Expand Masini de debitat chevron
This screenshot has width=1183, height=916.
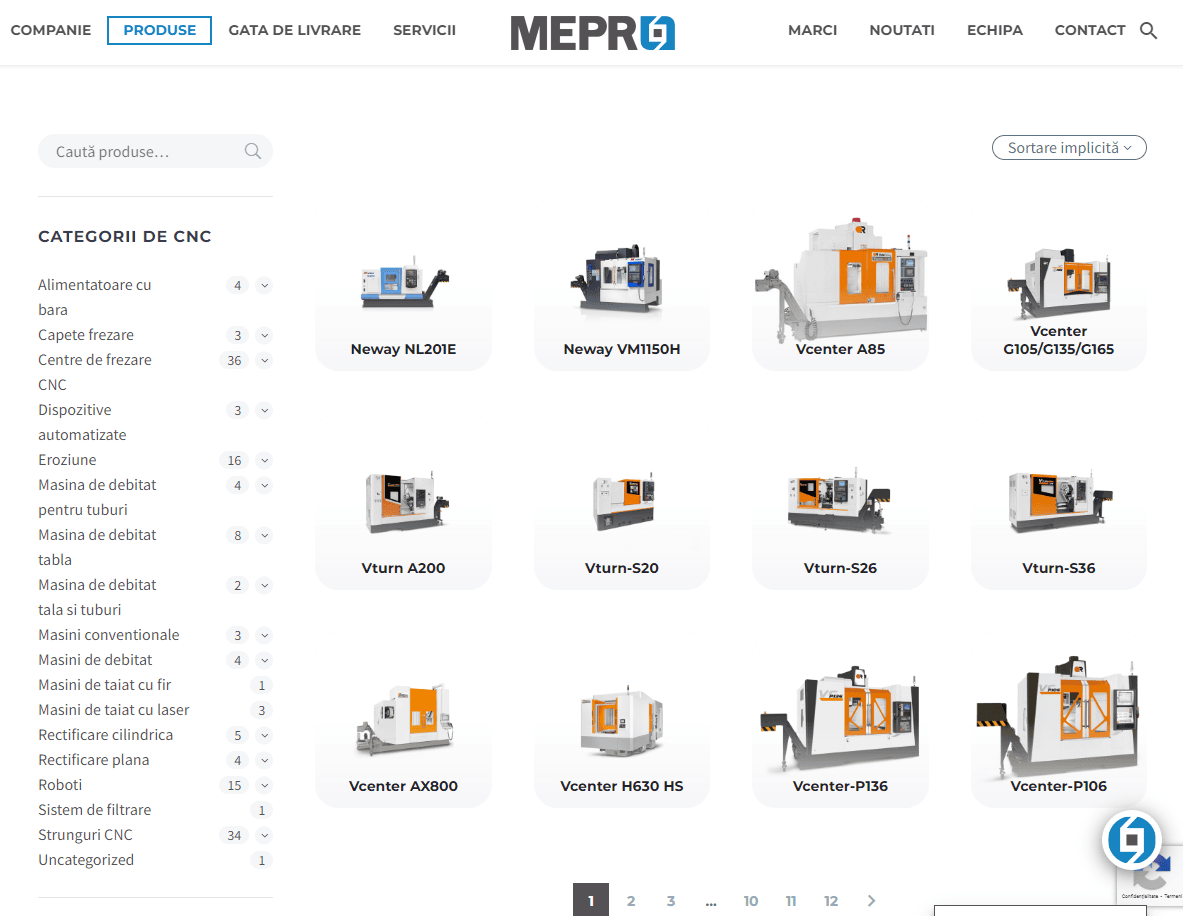[x=264, y=660]
